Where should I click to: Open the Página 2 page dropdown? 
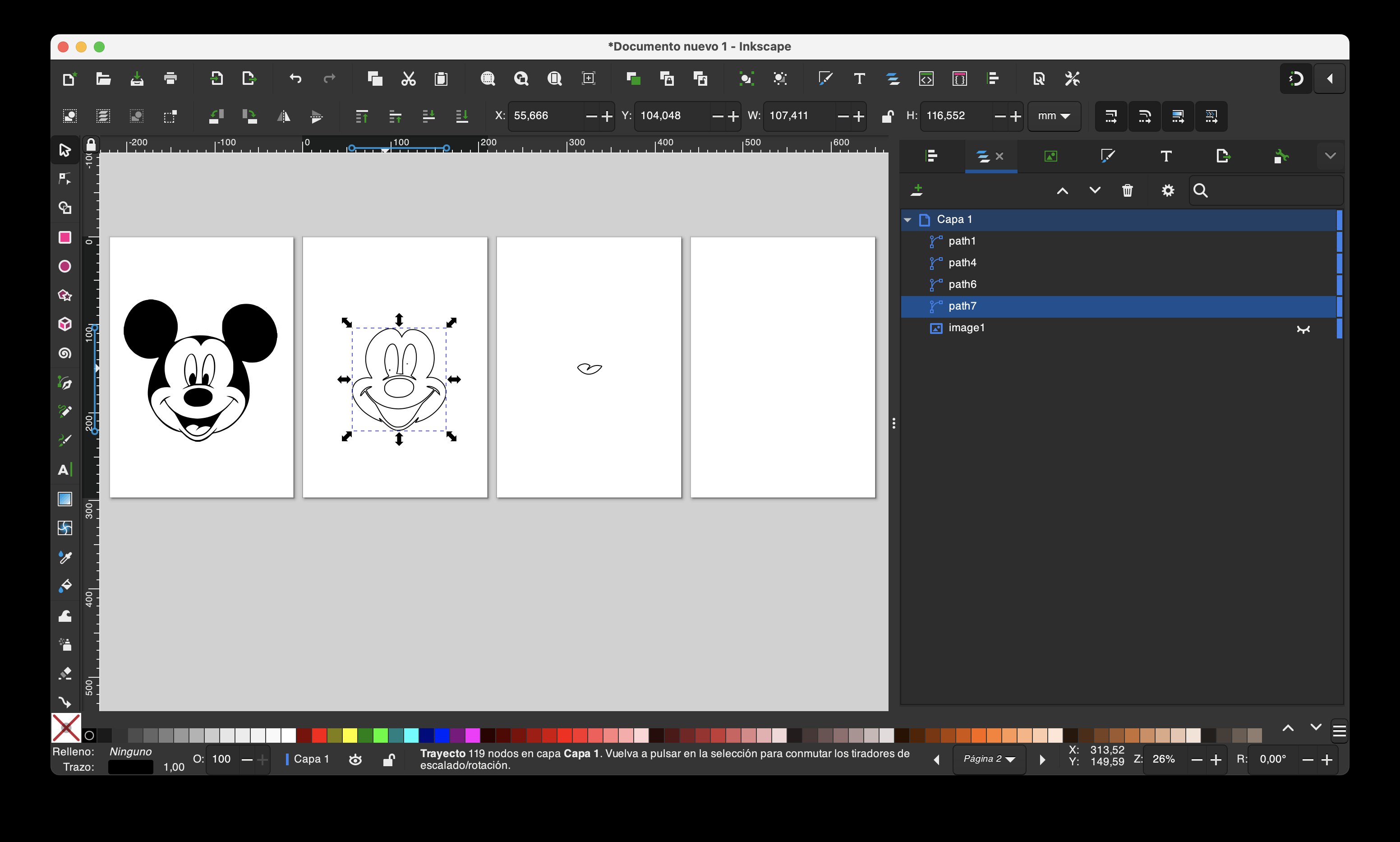(989, 759)
